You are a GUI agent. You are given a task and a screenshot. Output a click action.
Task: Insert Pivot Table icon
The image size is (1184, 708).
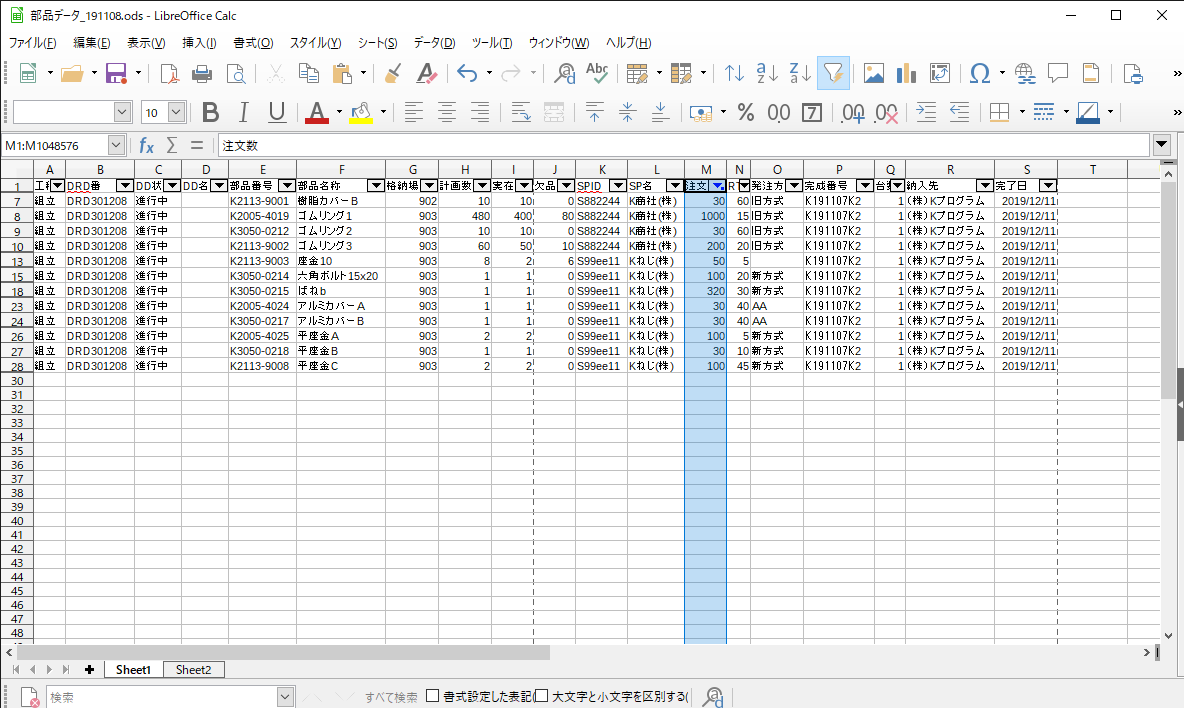click(939, 73)
